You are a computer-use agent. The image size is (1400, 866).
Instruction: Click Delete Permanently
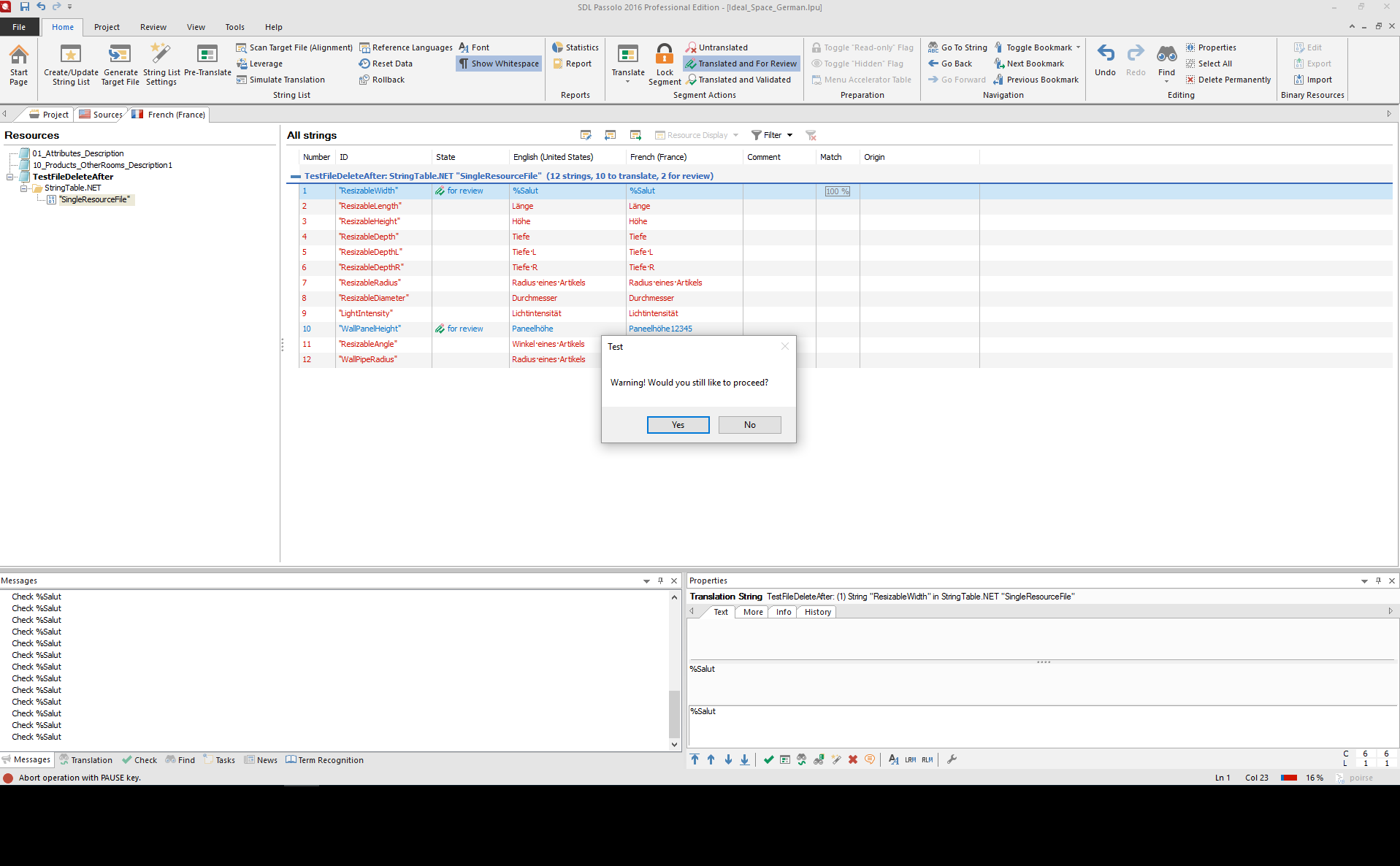(x=1228, y=80)
